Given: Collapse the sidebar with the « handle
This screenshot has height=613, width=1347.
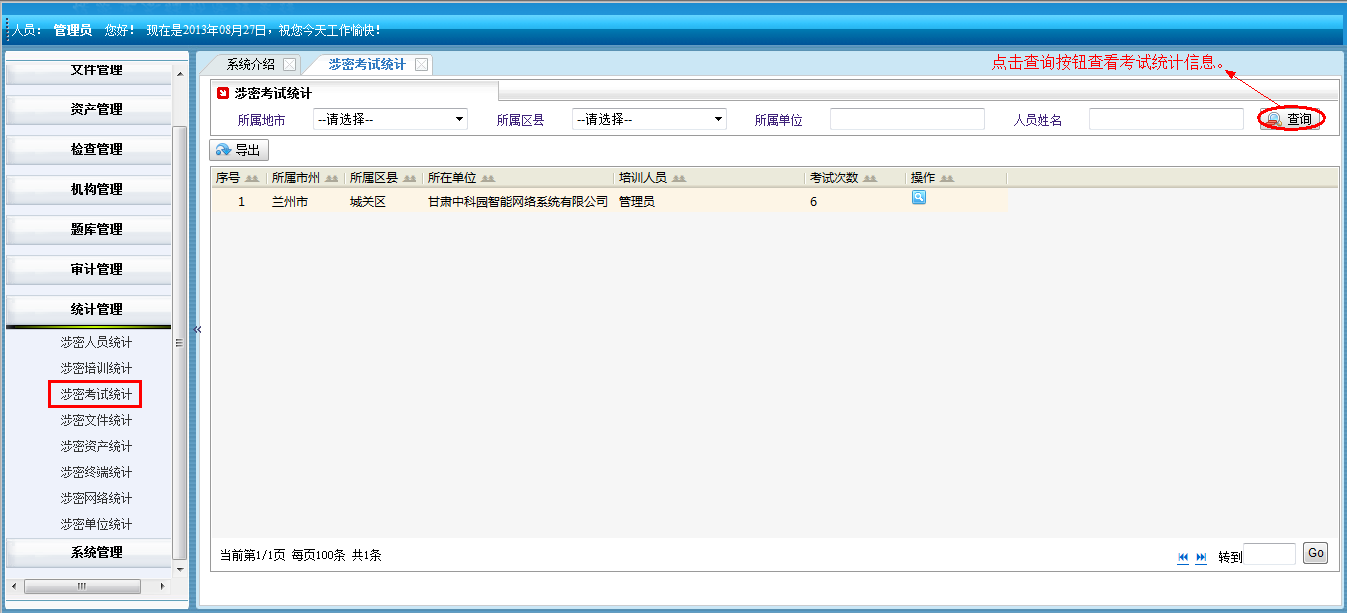Looking at the screenshot, I should [197, 329].
